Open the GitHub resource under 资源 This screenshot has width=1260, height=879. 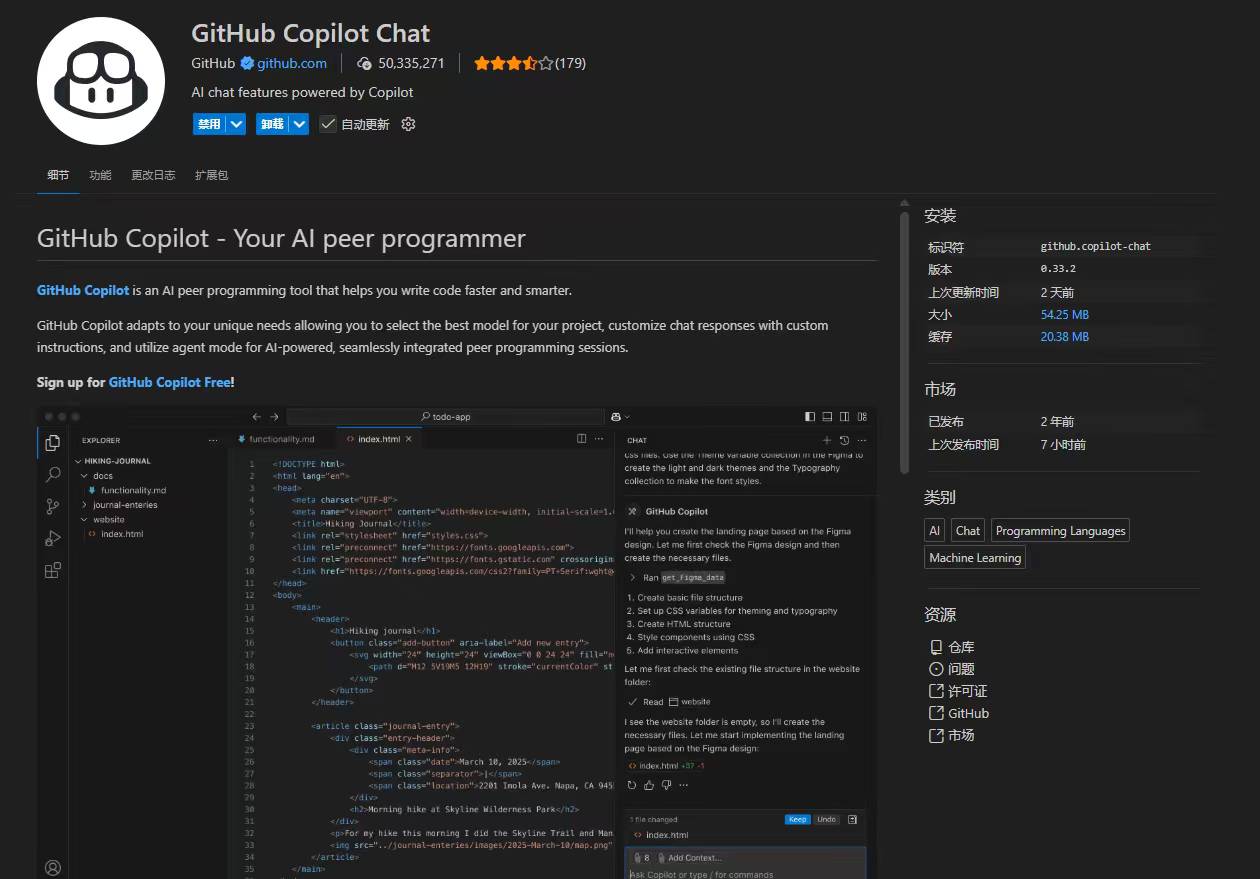coord(958,713)
